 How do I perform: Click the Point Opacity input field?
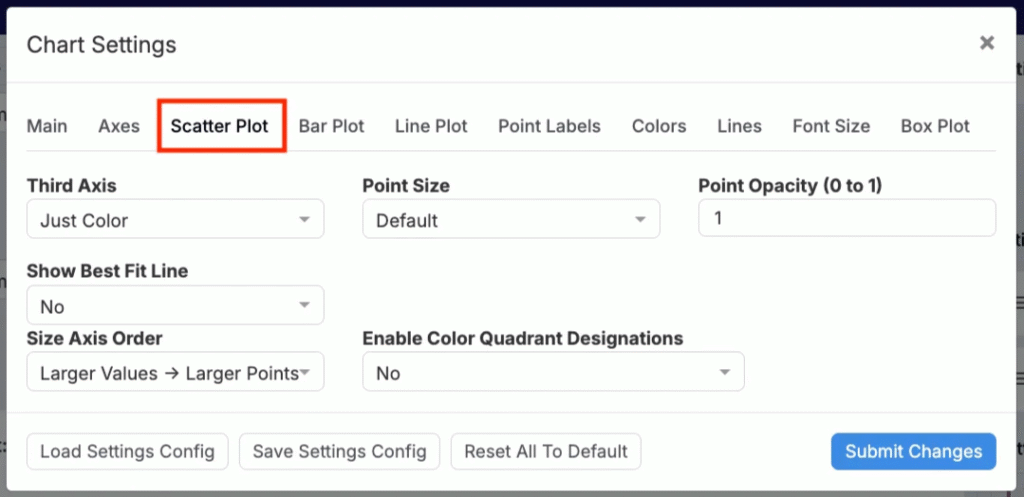[846, 218]
